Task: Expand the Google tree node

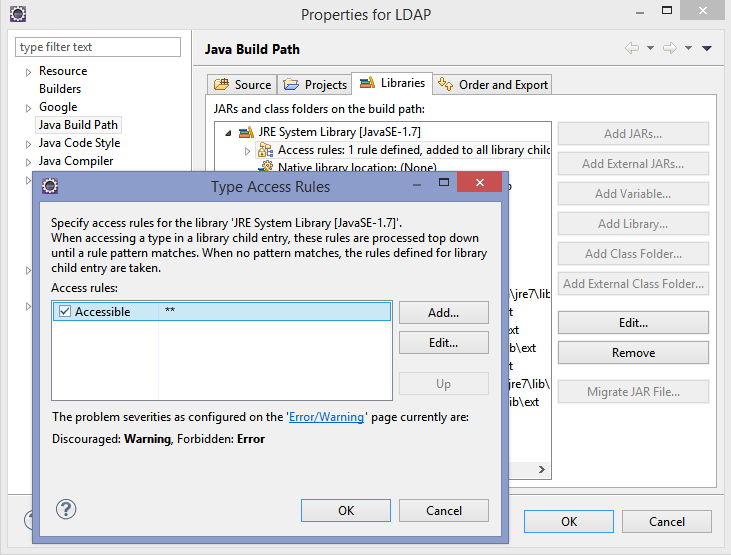Action: pos(28,108)
